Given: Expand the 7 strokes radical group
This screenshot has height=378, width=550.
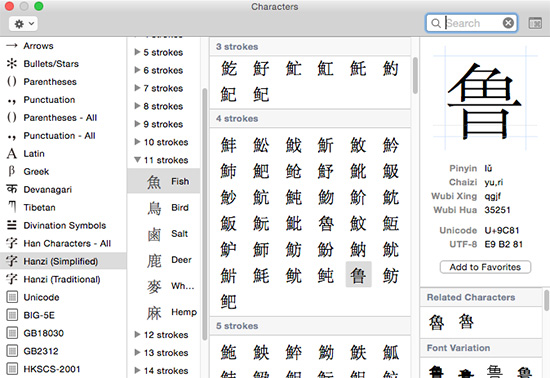Looking at the screenshot, I should pos(137,88).
